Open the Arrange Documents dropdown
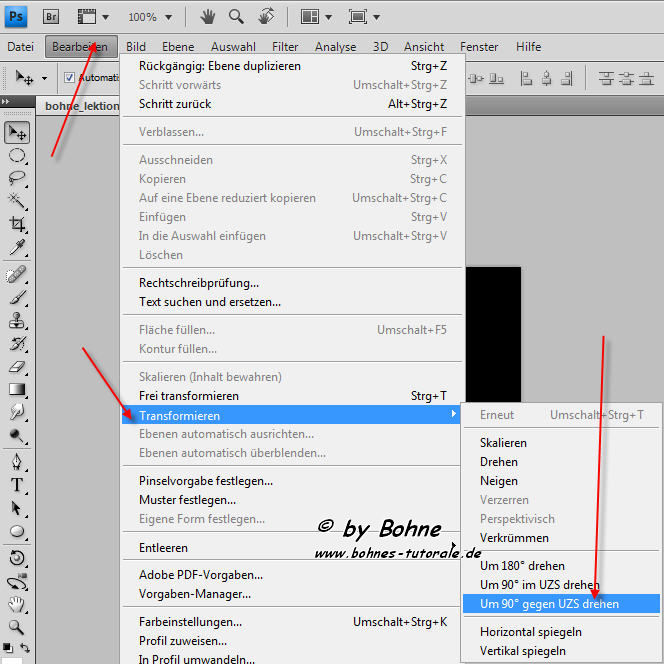 pos(316,17)
